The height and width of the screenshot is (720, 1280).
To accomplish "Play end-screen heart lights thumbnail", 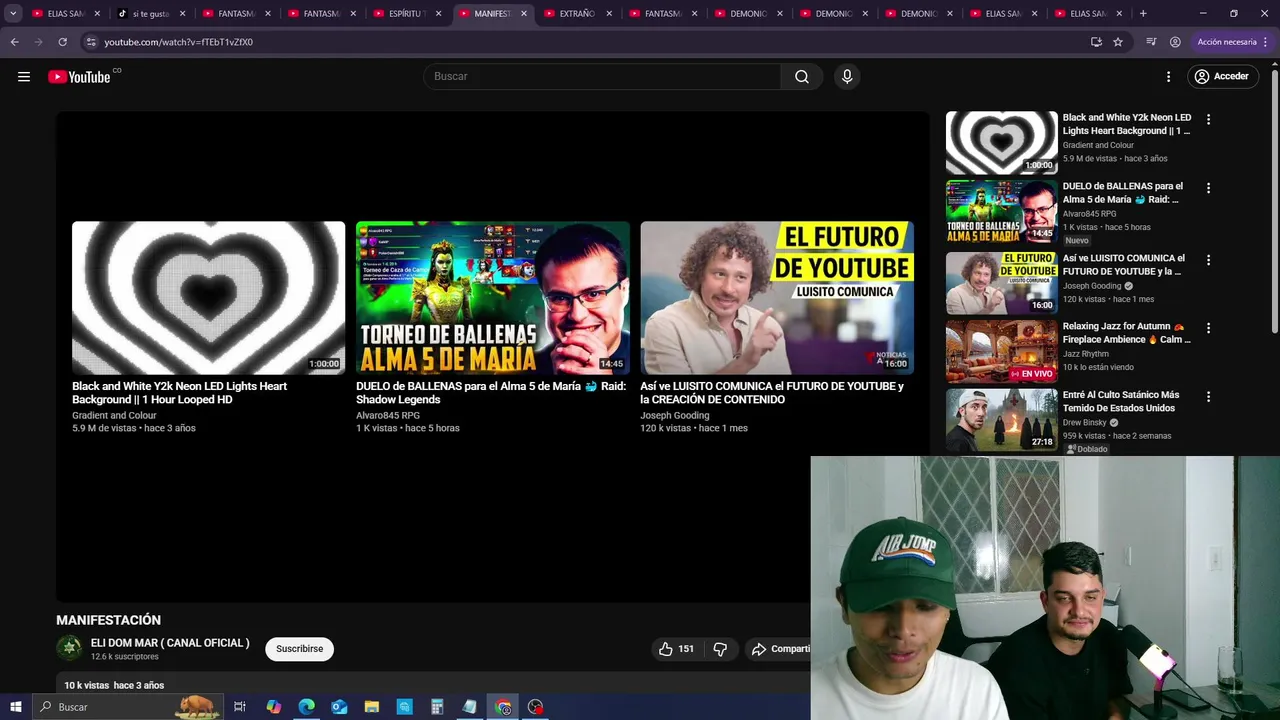I will point(208,298).
